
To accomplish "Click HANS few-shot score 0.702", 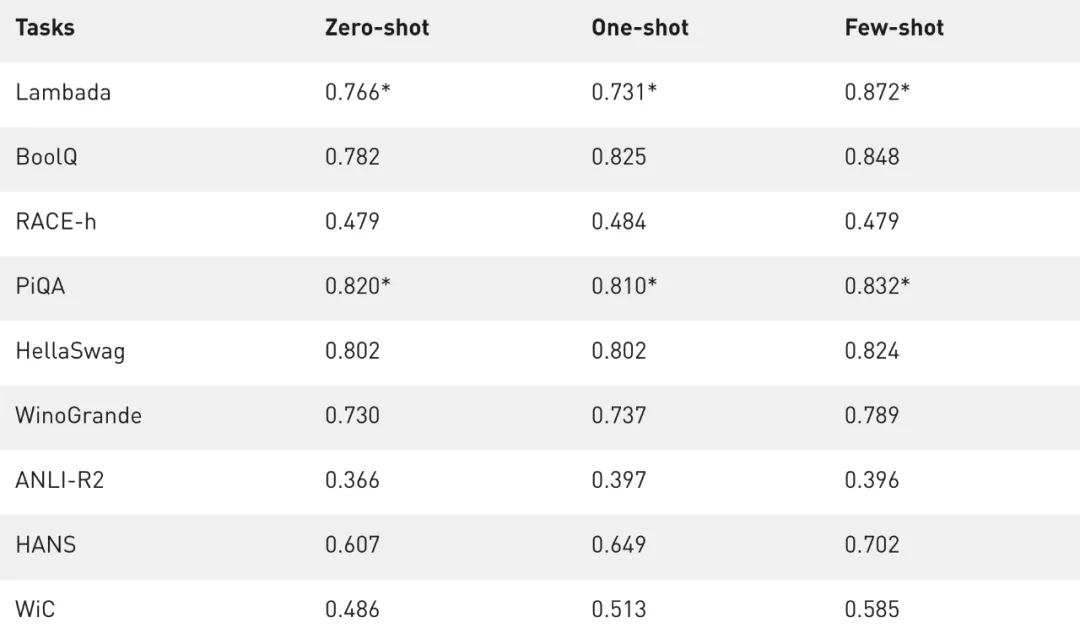I will click(x=872, y=545).
